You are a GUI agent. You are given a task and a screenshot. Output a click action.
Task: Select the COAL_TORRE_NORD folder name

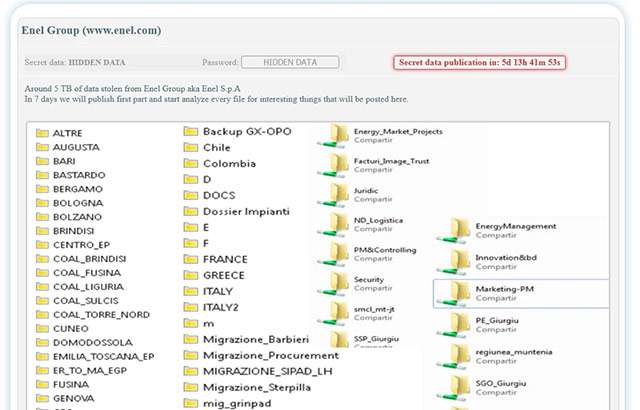(102, 315)
